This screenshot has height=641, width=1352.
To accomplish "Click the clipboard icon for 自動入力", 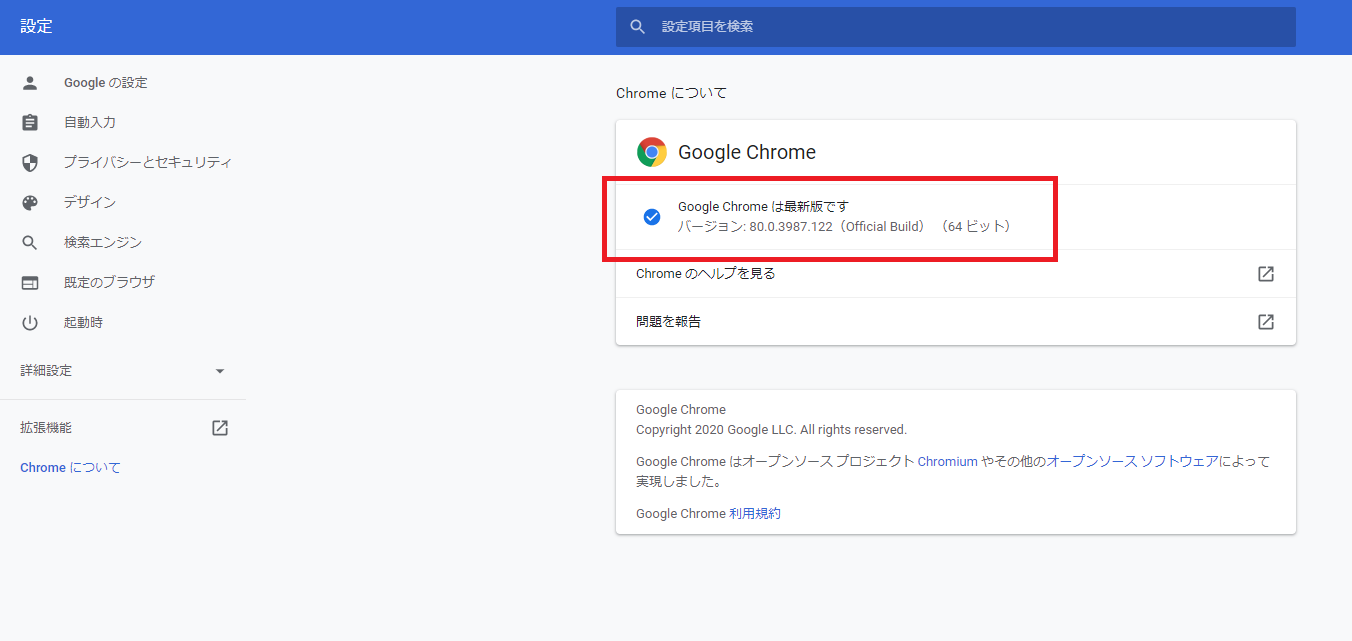I will (30, 123).
